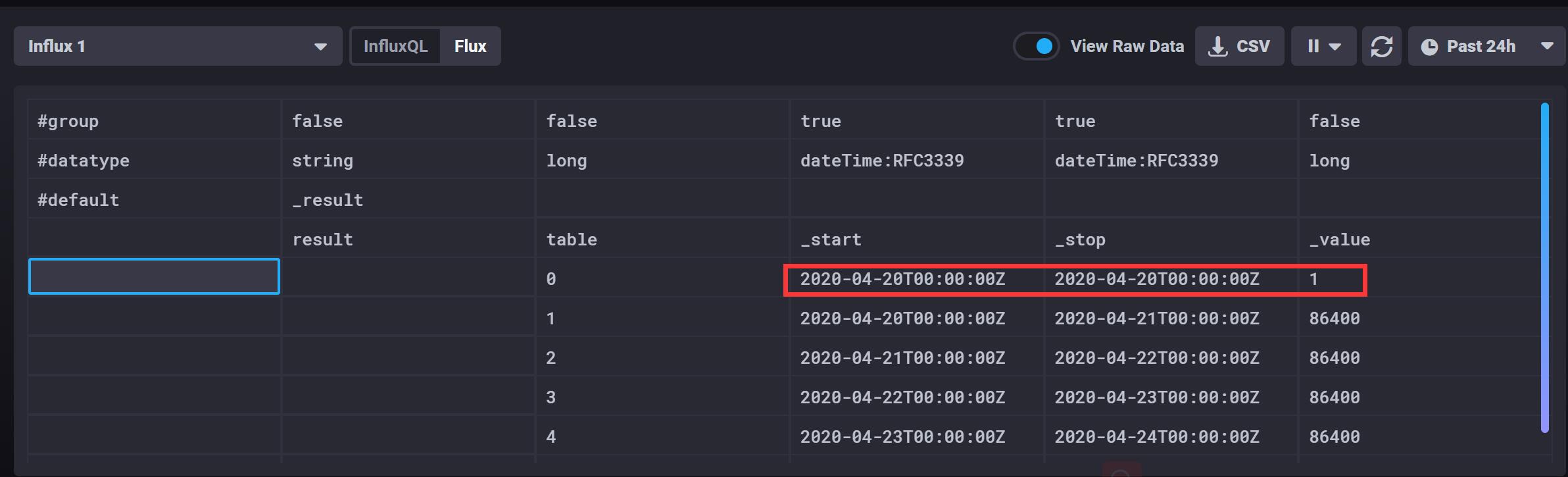The height and width of the screenshot is (477, 1568).
Task: Click the refresh query icon
Action: click(1382, 46)
